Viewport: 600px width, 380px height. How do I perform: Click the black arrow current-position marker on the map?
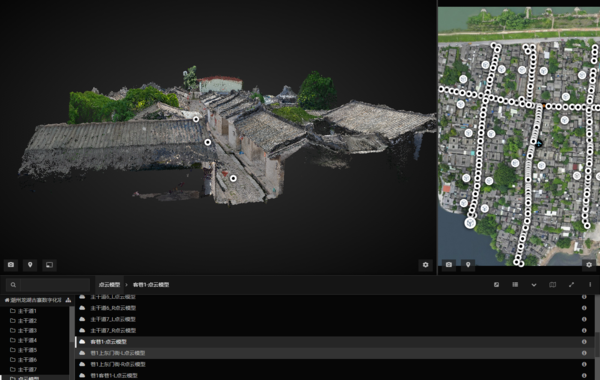539,144
